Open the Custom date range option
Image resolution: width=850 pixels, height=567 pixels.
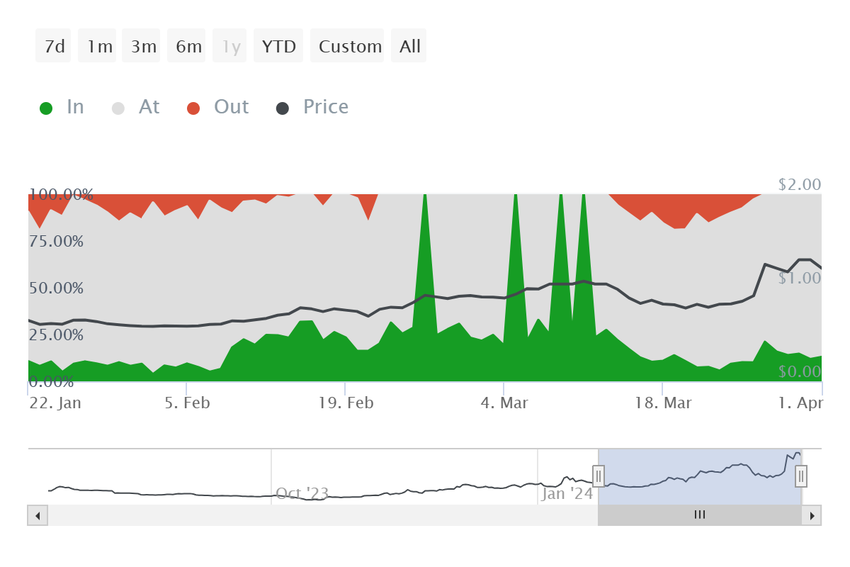click(x=347, y=46)
